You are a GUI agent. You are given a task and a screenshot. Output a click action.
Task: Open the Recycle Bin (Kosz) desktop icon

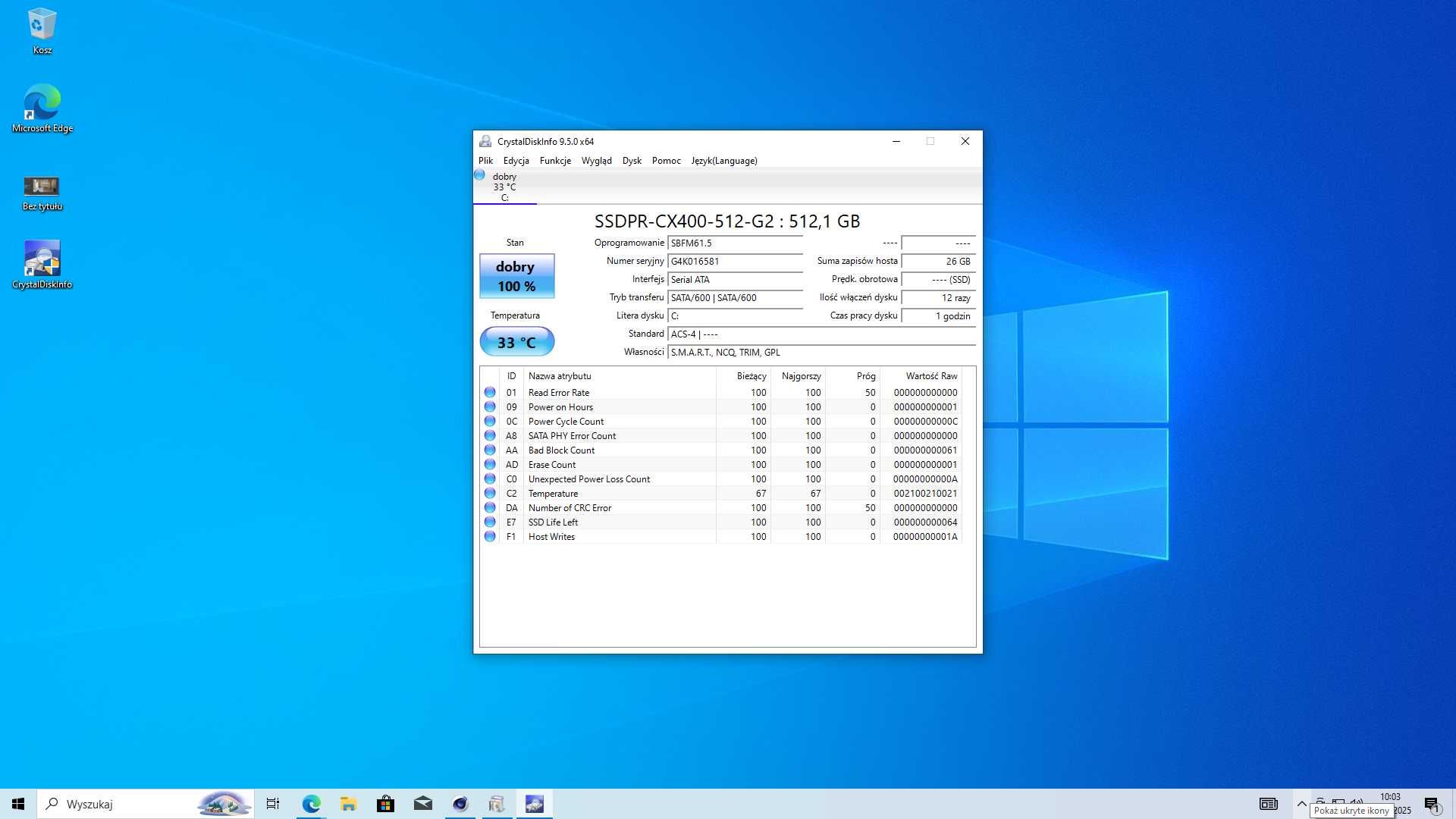(x=42, y=31)
